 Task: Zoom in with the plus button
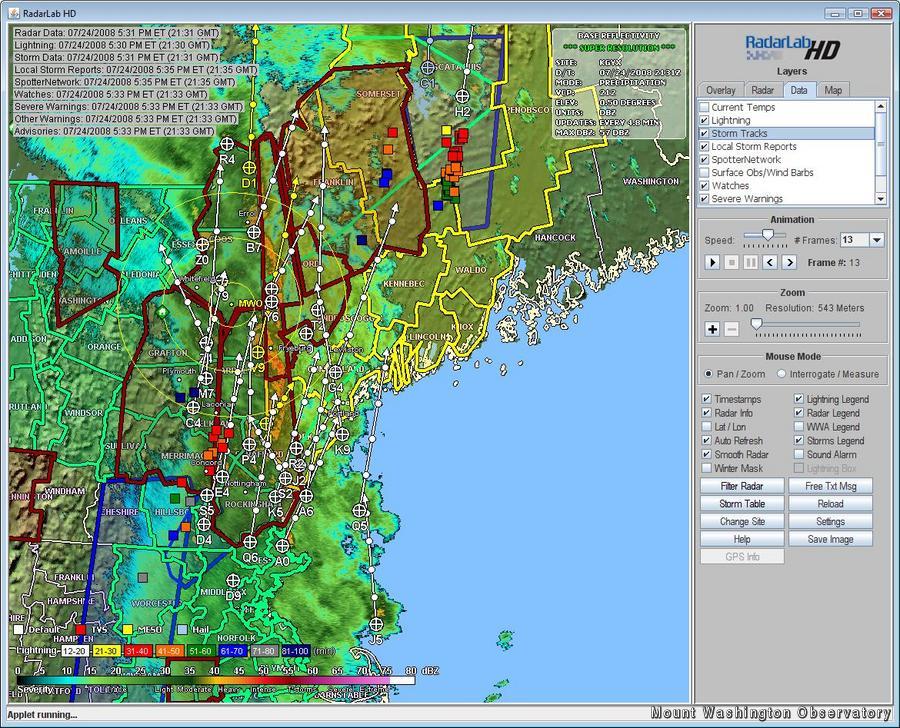point(712,328)
